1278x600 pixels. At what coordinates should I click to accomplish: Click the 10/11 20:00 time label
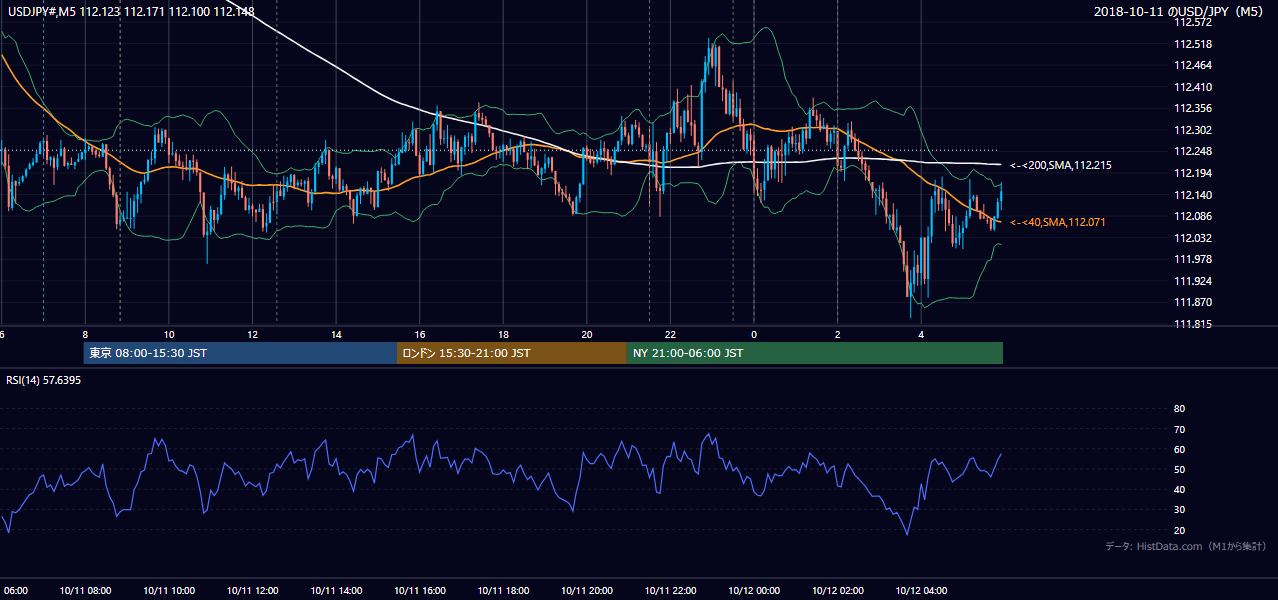pyautogui.click(x=587, y=590)
